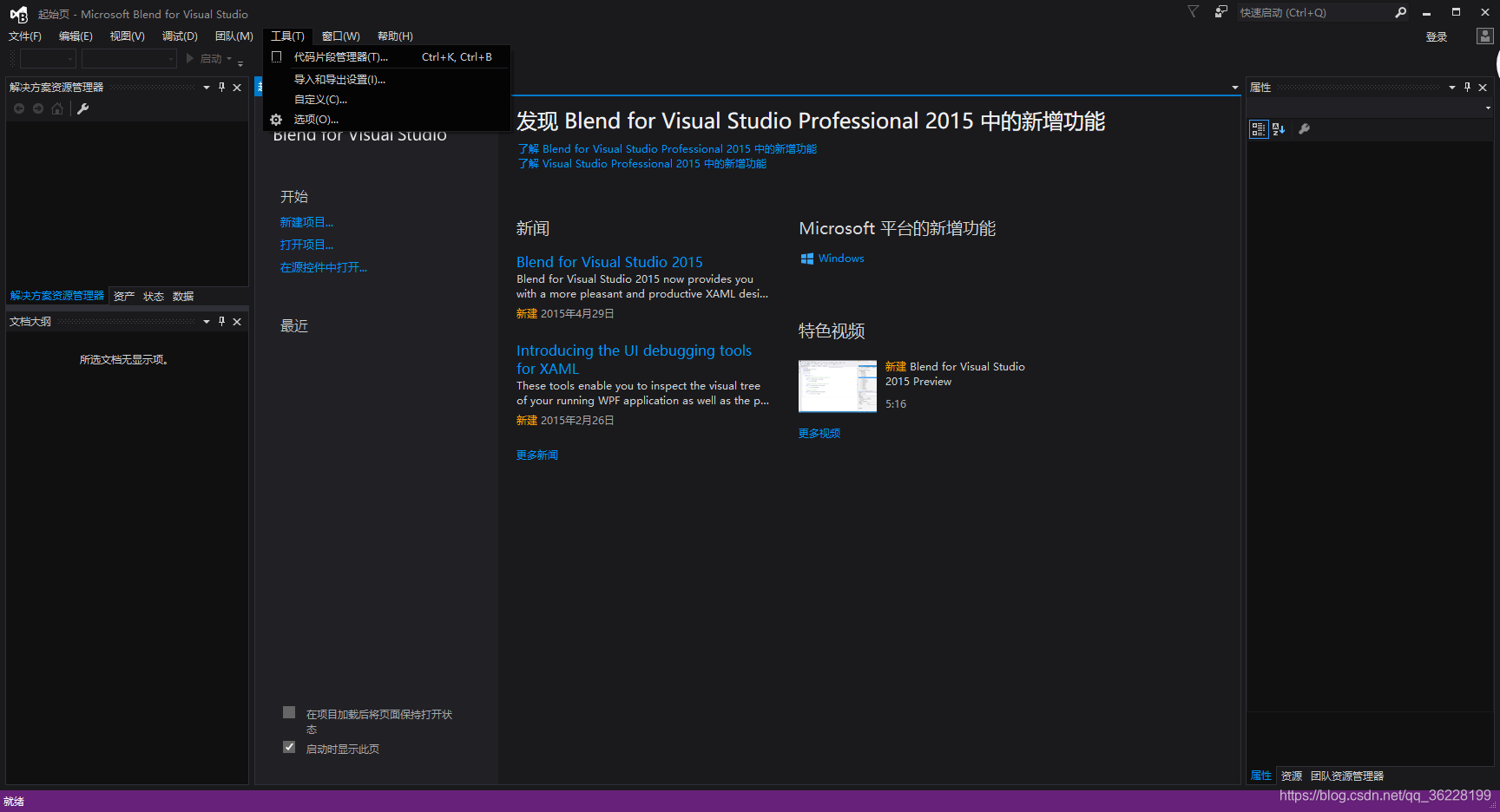The image size is (1500, 812).
Task: Choose 选项(O)... menu entry
Action: (387, 120)
